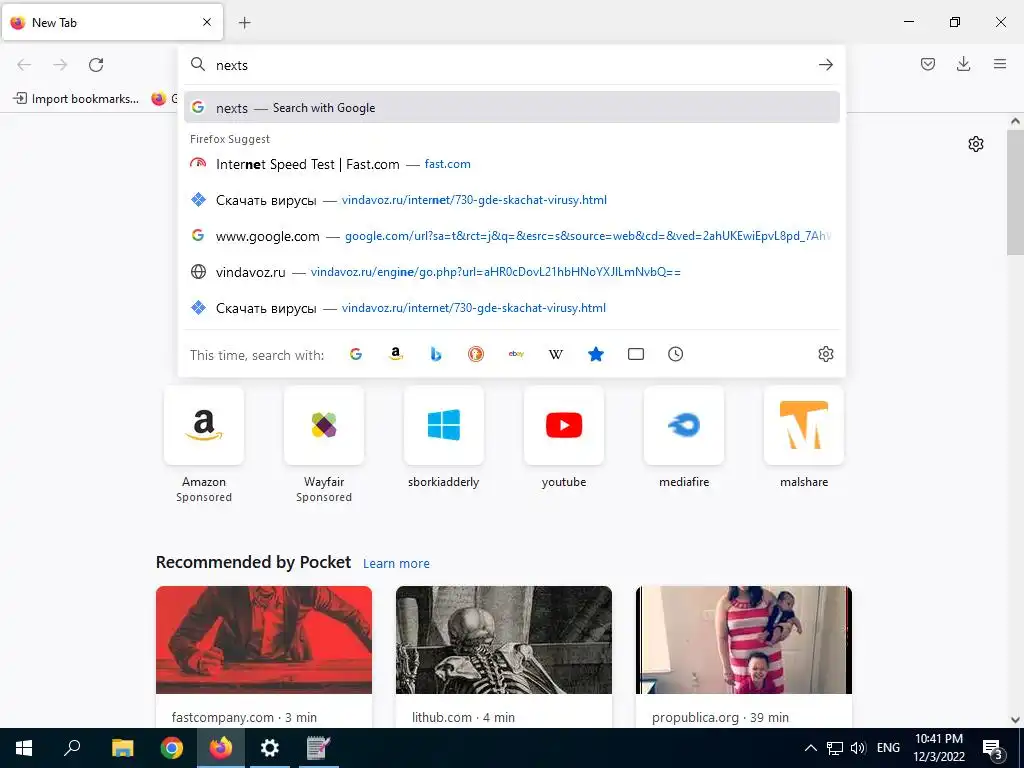Open Settings app from the taskbar
The width and height of the screenshot is (1024, 768).
(270, 748)
